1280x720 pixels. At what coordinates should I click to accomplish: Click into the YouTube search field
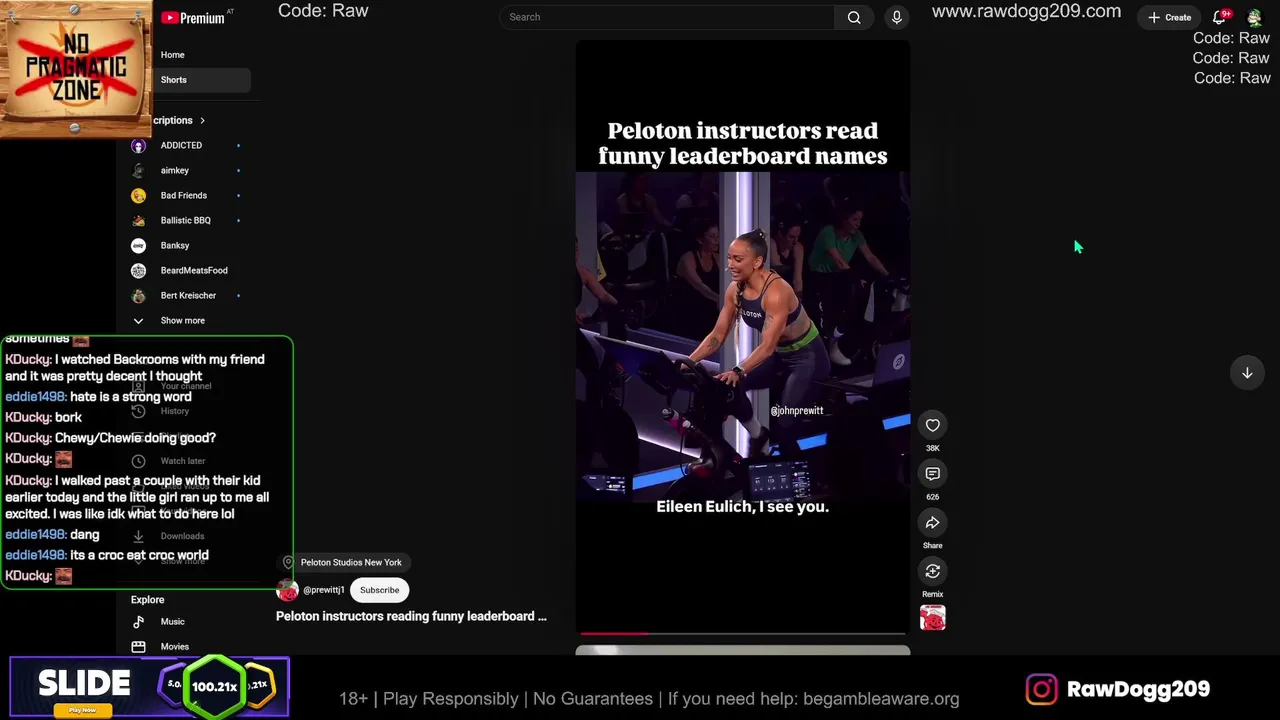[x=666, y=17]
